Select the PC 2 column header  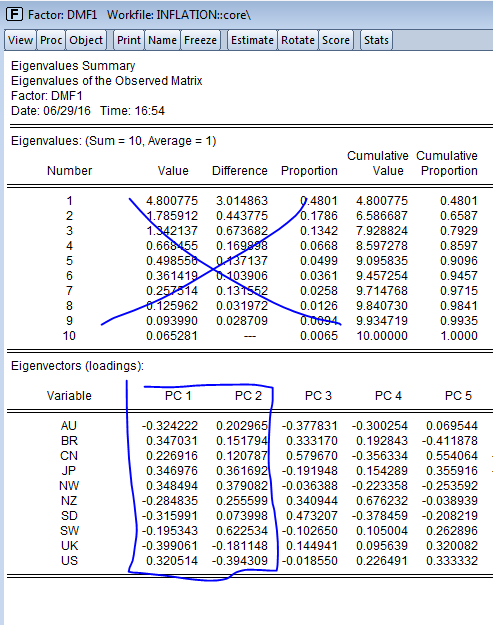tap(248, 396)
